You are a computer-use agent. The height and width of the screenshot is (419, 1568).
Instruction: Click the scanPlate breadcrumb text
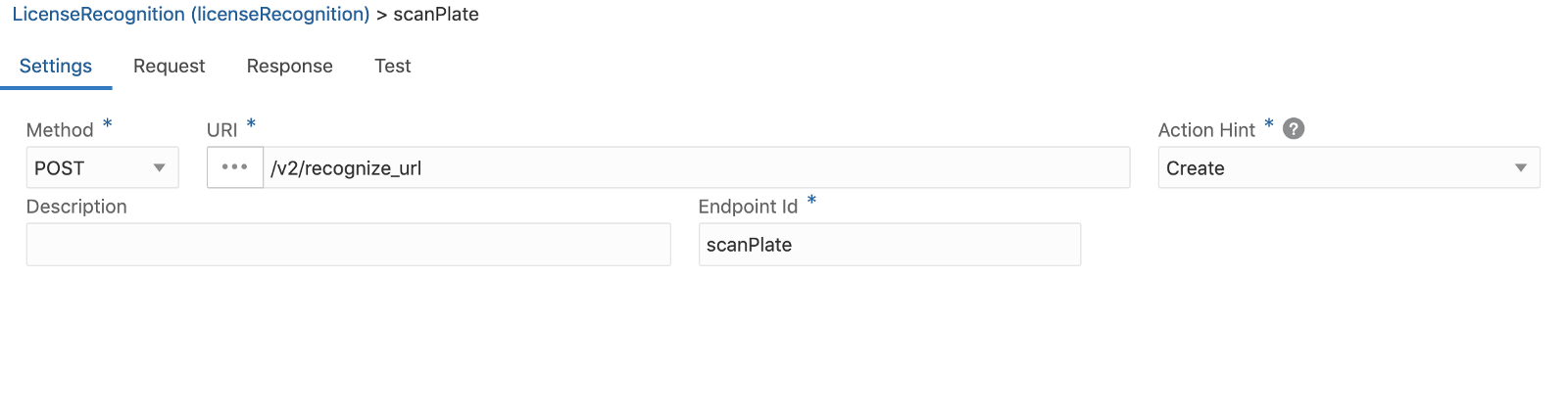[436, 15]
